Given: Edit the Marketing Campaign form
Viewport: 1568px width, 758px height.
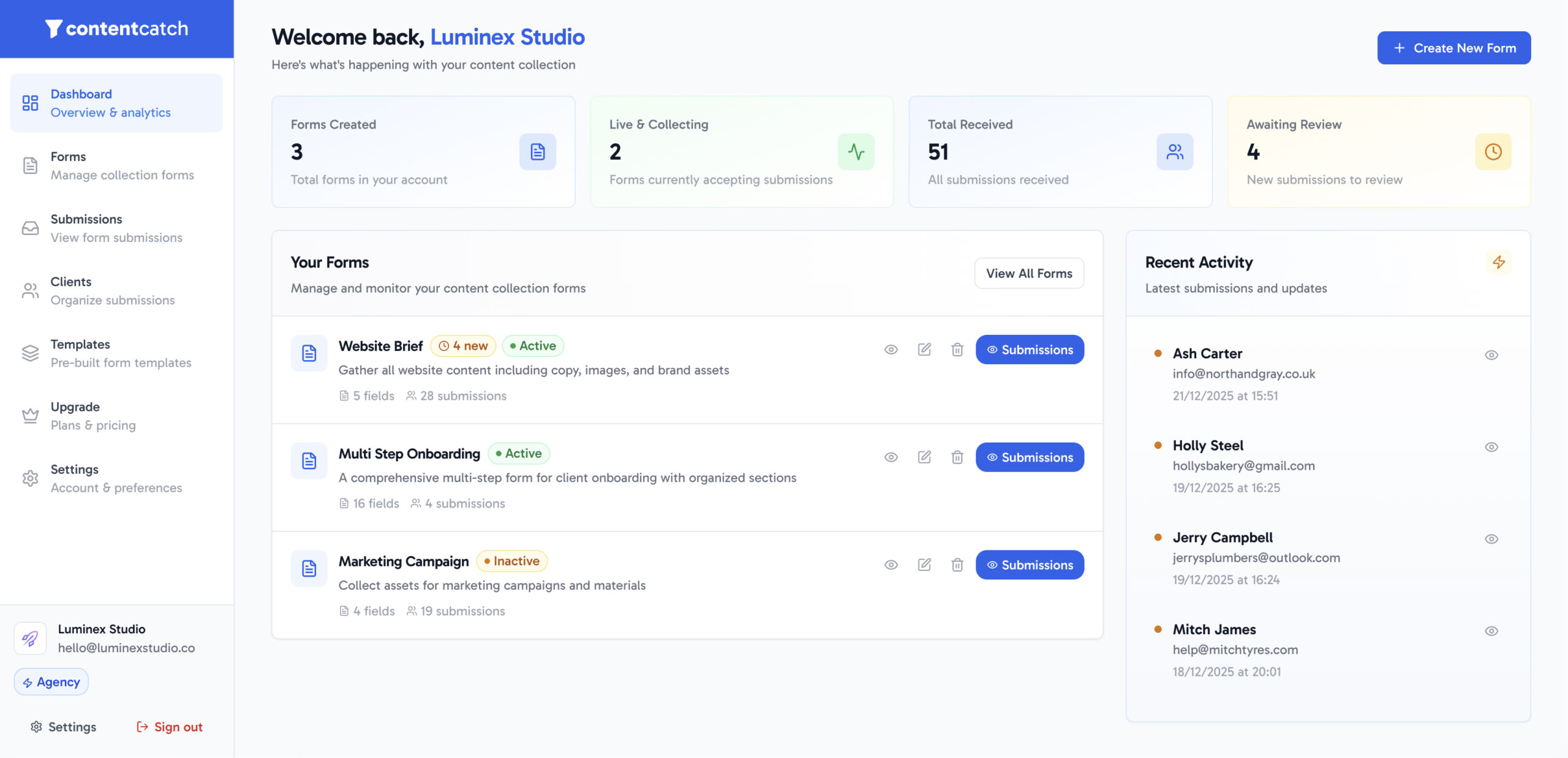Looking at the screenshot, I should (x=924, y=565).
